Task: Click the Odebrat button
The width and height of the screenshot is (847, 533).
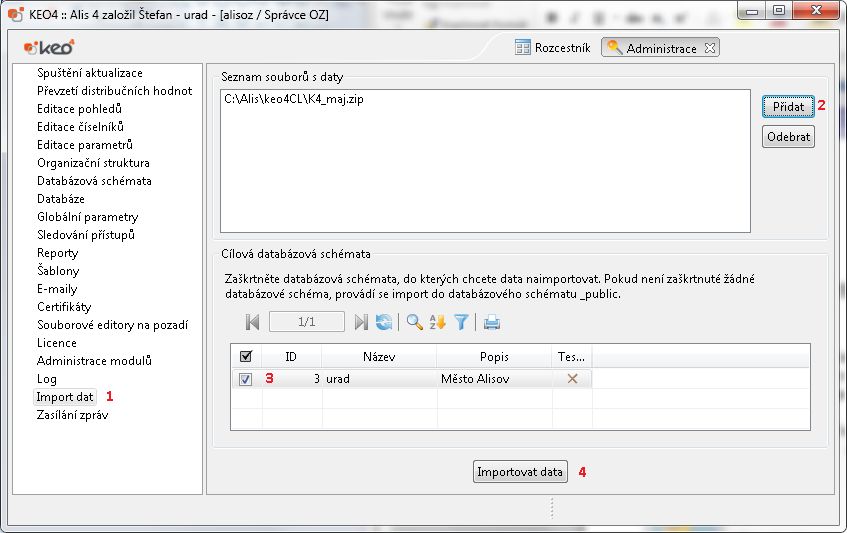Action: [x=788, y=137]
